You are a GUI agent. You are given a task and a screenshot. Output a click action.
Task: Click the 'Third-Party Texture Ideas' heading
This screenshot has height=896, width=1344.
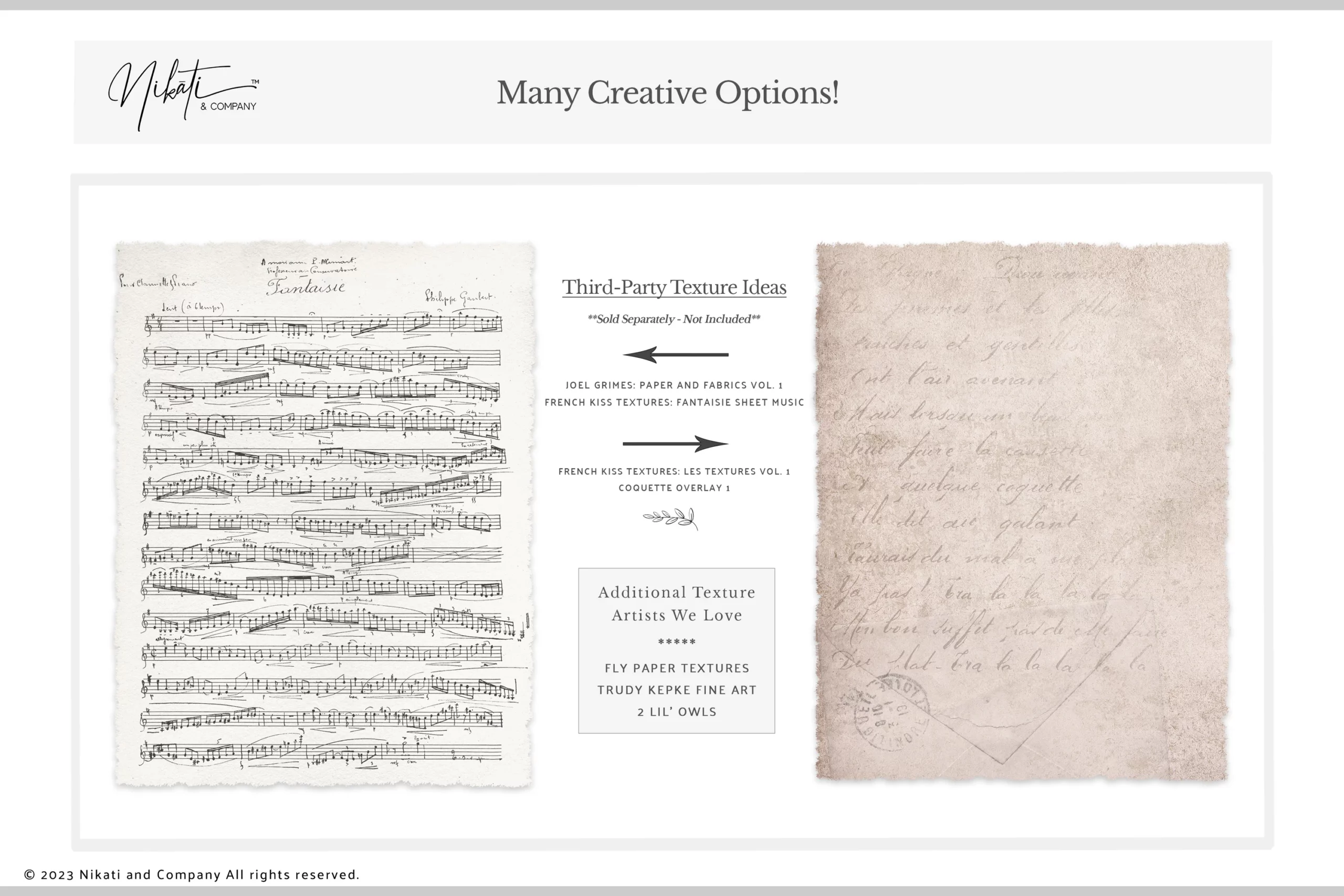tap(674, 287)
